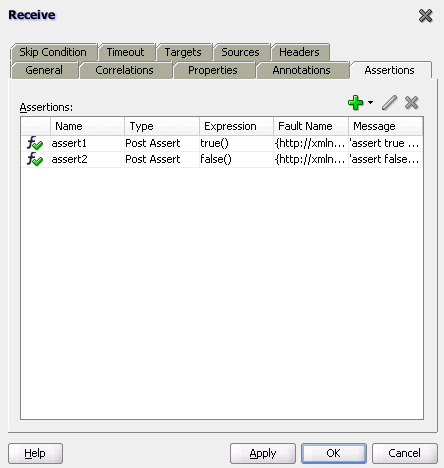Screen dimensions: 444x468
Task: Click the Type column header
Action: coord(162,126)
